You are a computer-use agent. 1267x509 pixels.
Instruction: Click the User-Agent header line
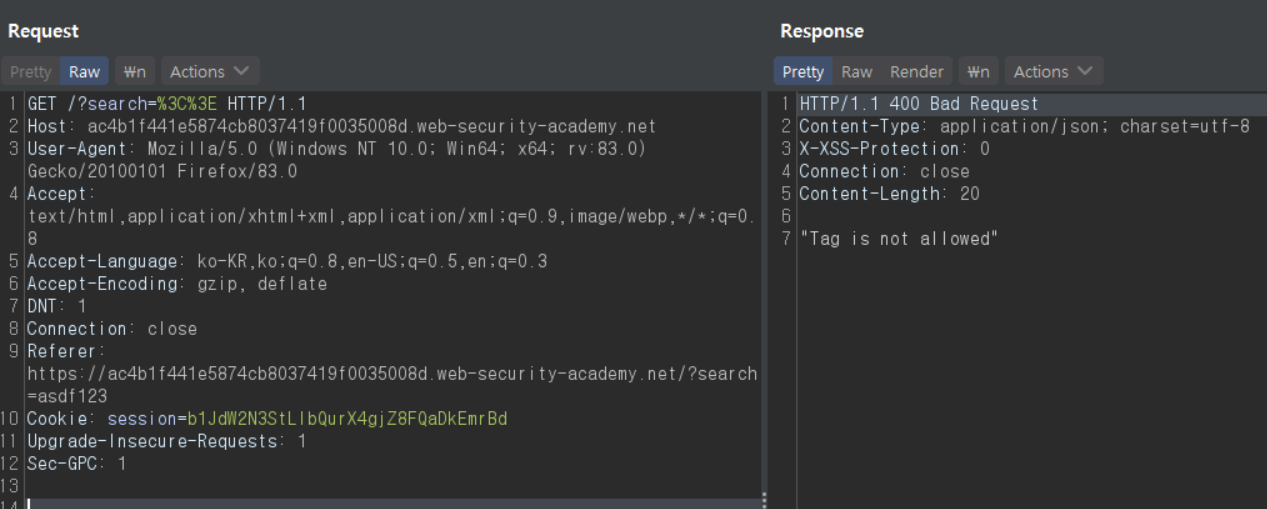coord(336,149)
